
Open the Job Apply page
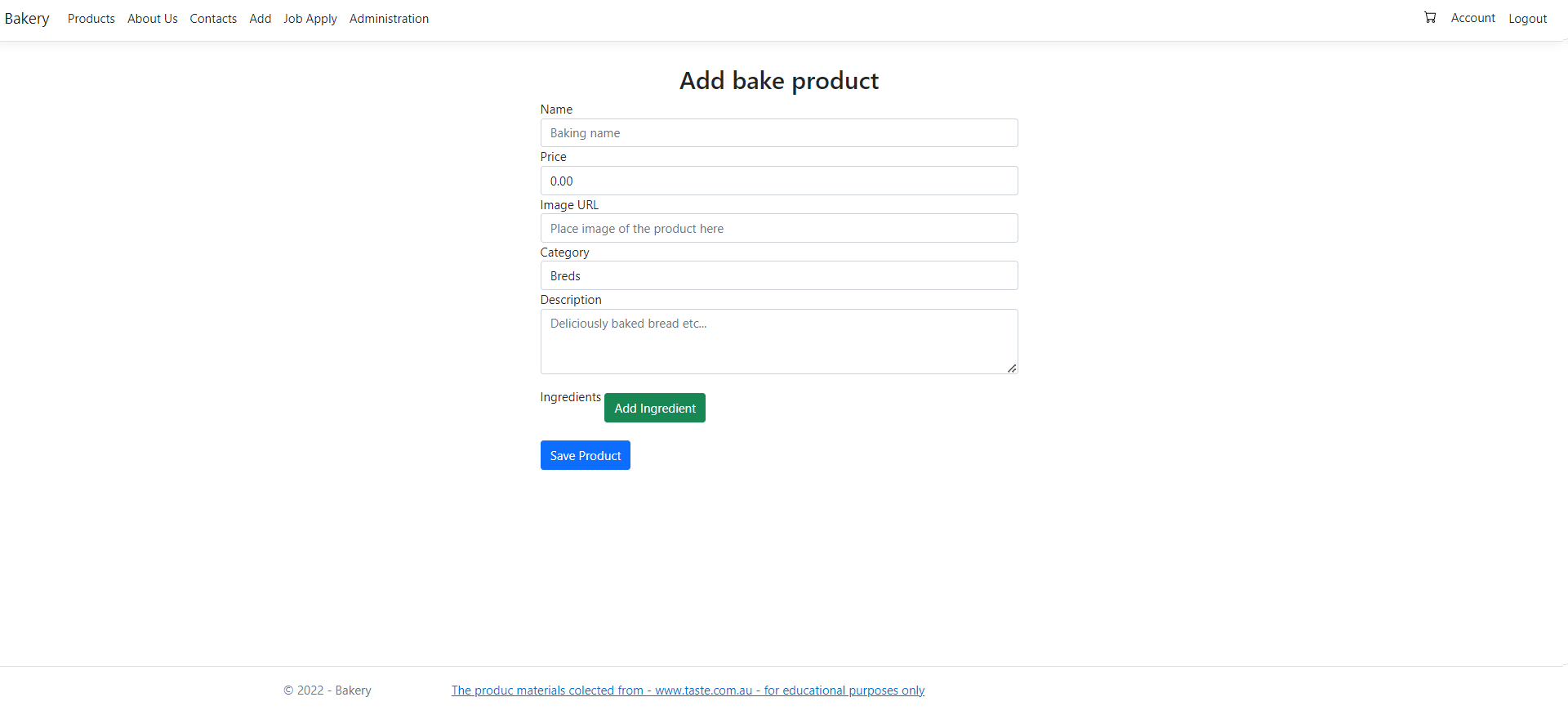click(x=310, y=18)
